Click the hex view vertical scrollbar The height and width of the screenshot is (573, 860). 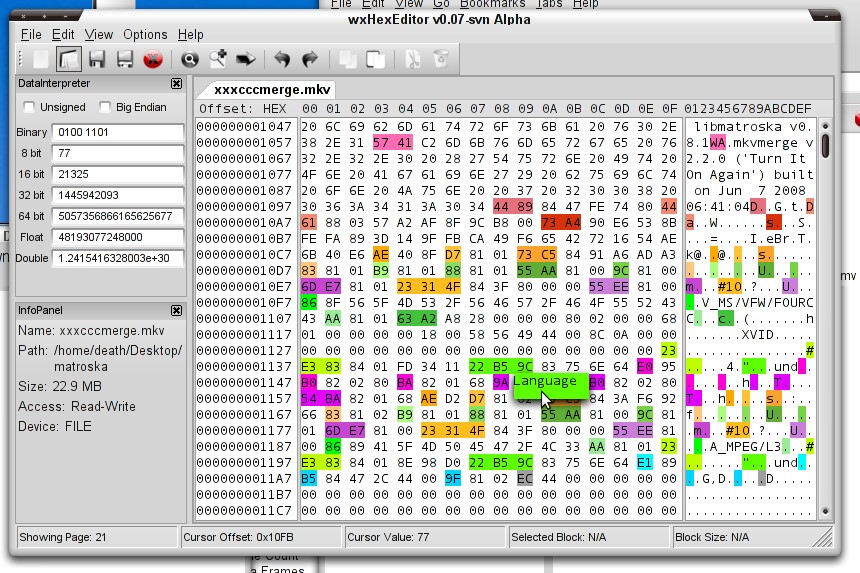point(826,300)
